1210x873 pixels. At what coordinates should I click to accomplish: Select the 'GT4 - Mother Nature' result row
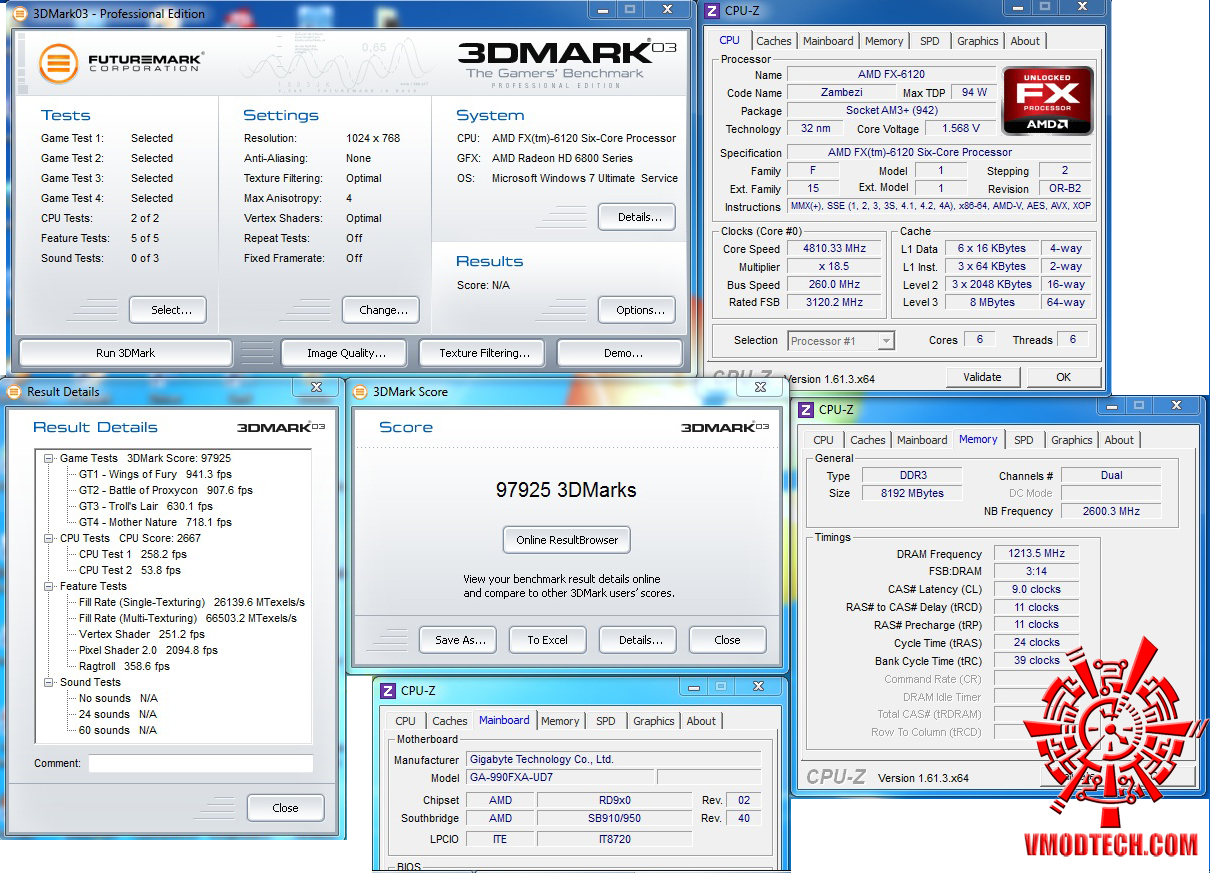155,522
